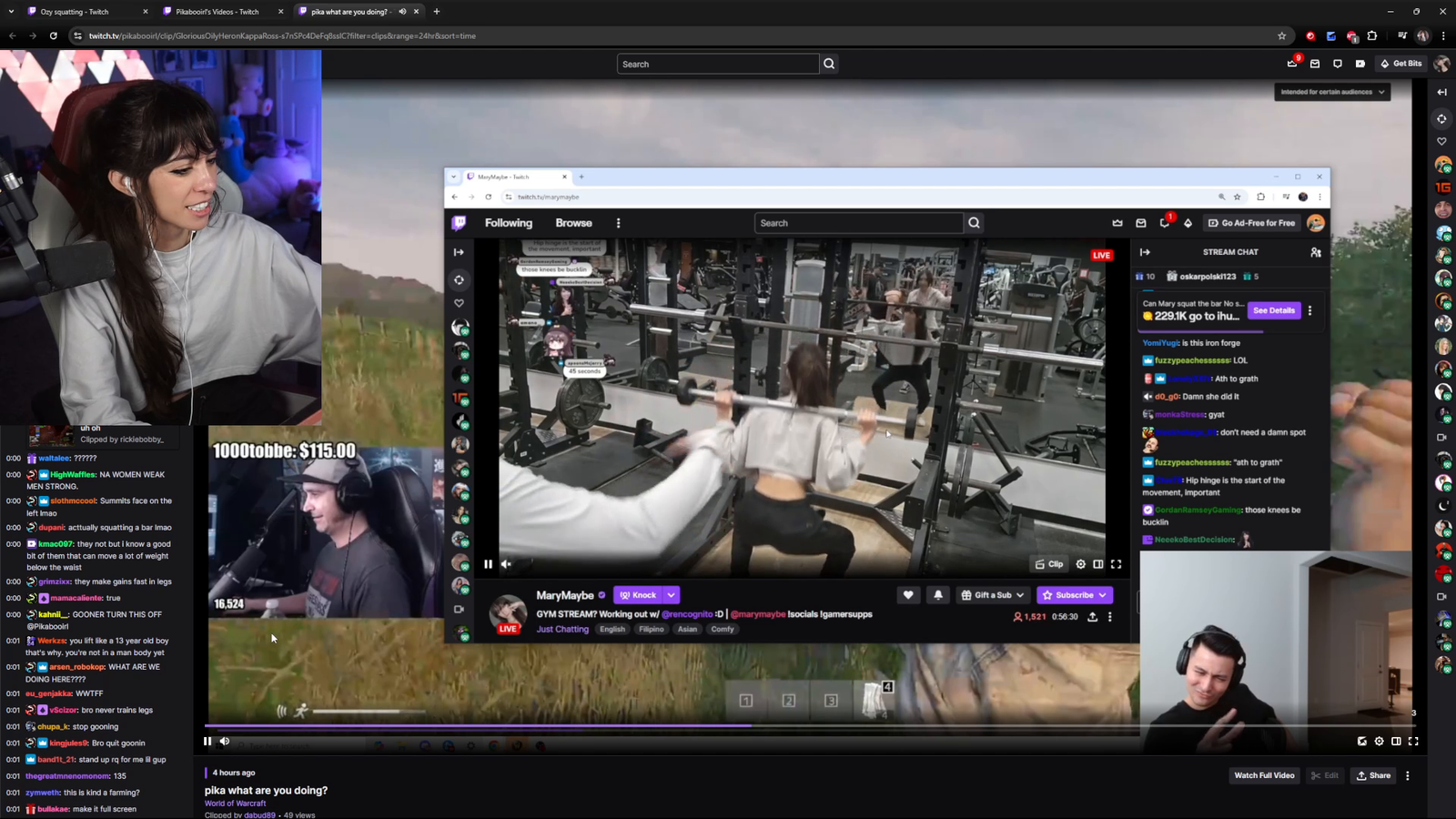1456x819 pixels.
Task: Open the Twitch notifications inbox
Action: (1315, 64)
